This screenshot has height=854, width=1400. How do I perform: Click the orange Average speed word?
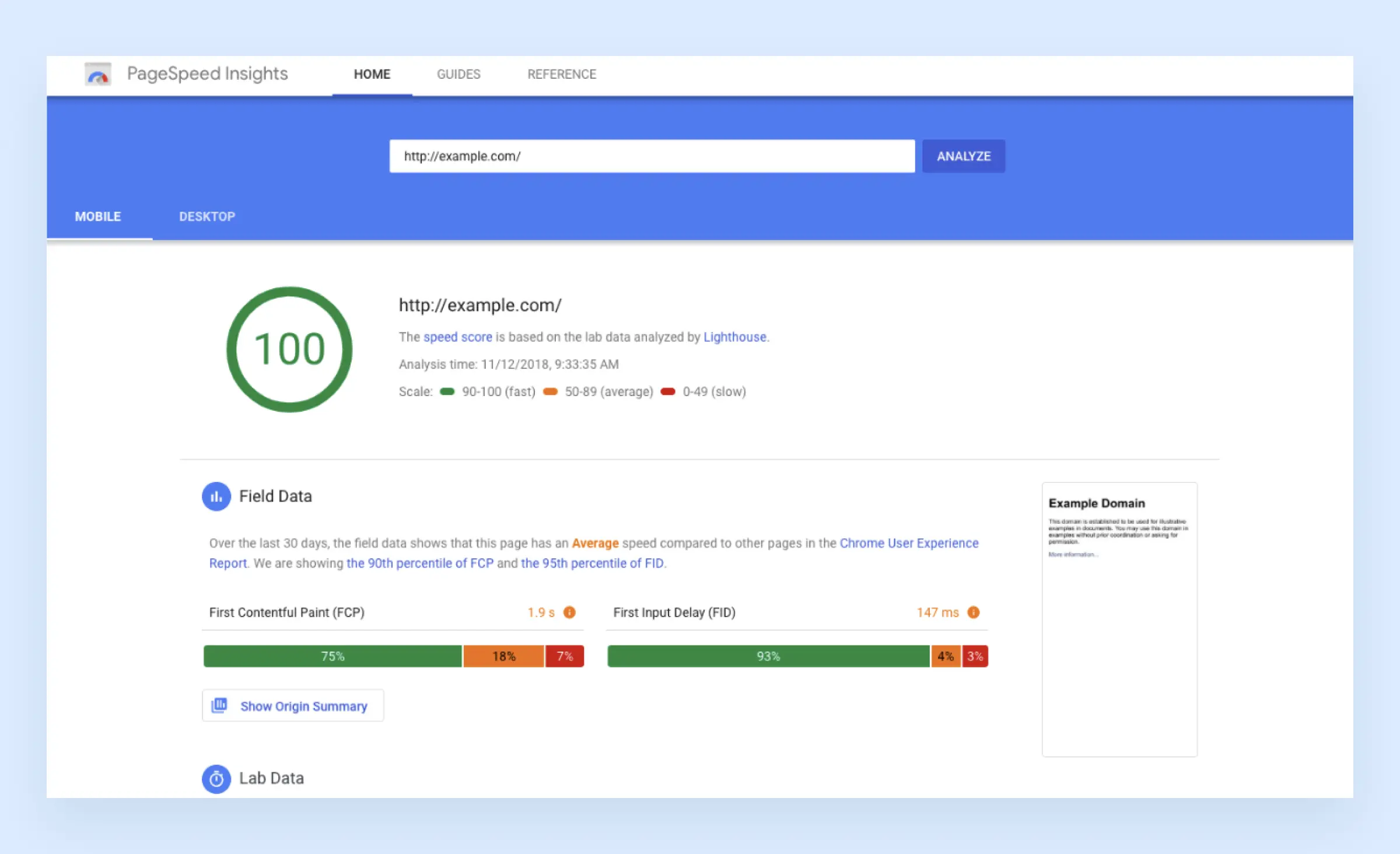point(595,543)
